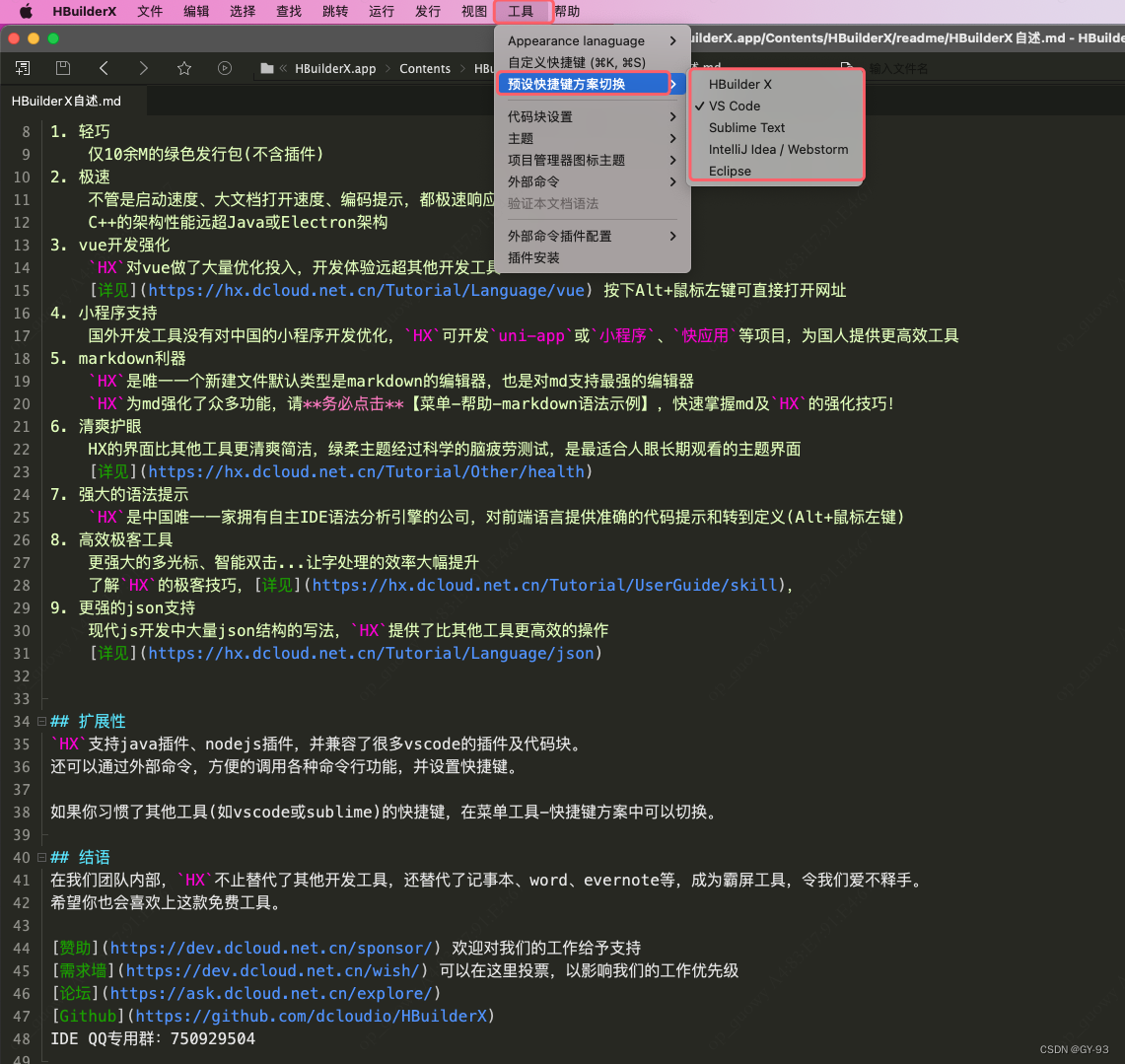Open the HBuilderX application menu
The image size is (1125, 1064).
click(84, 12)
